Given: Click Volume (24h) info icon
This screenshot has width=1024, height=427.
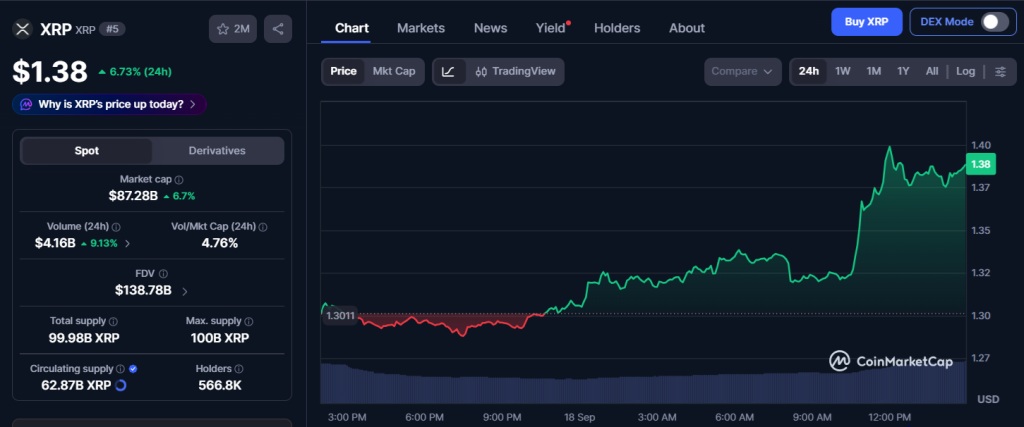Looking at the screenshot, I should [116, 227].
